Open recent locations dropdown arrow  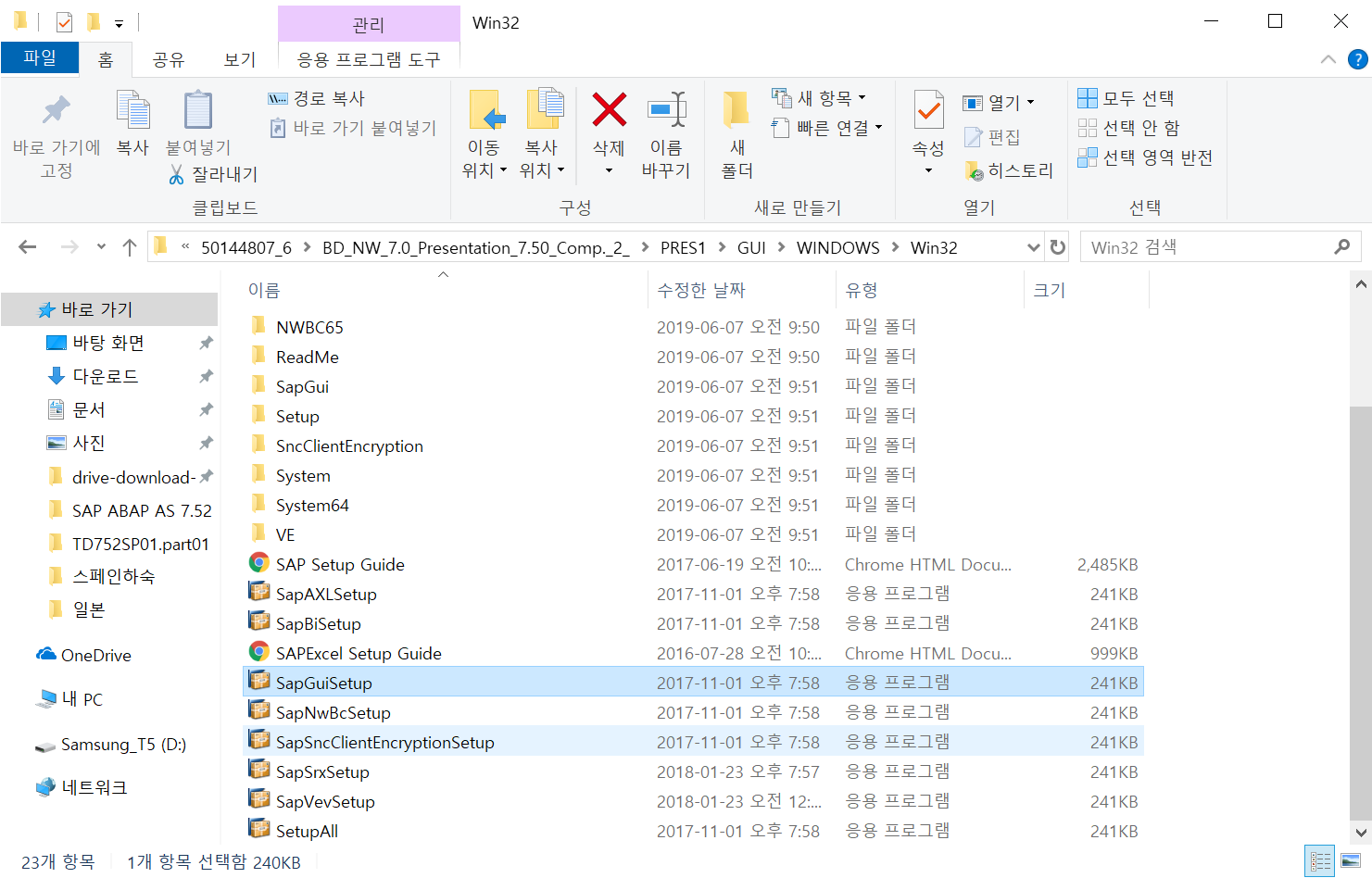point(101,246)
